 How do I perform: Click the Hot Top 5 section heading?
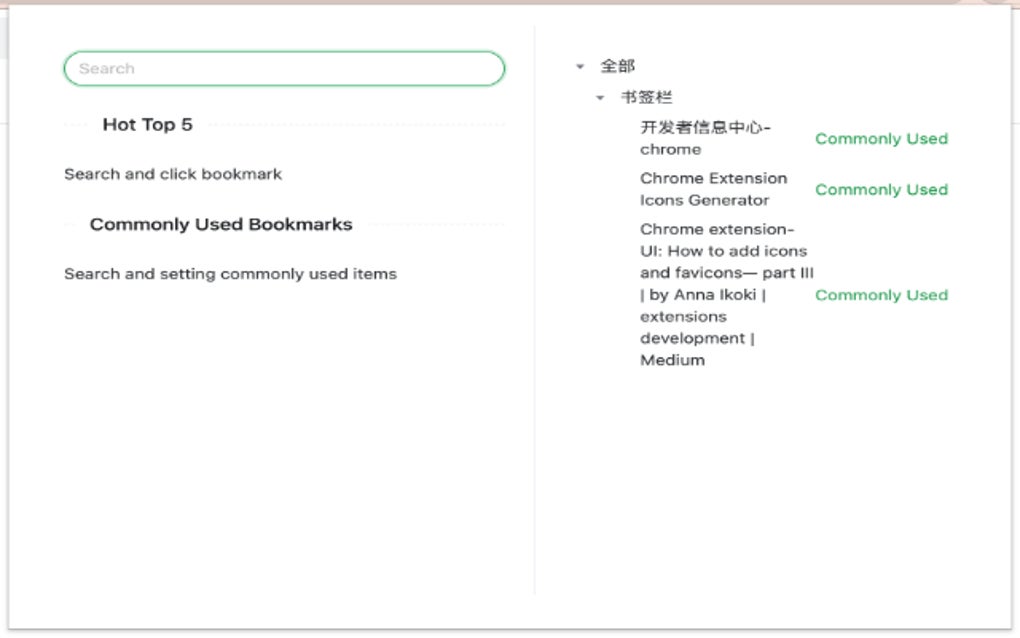click(x=147, y=125)
